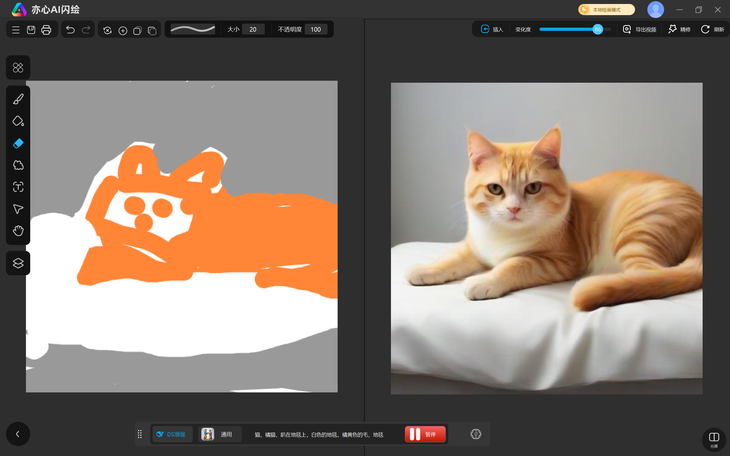Undo the last stroke
The image size is (730, 456).
70,30
